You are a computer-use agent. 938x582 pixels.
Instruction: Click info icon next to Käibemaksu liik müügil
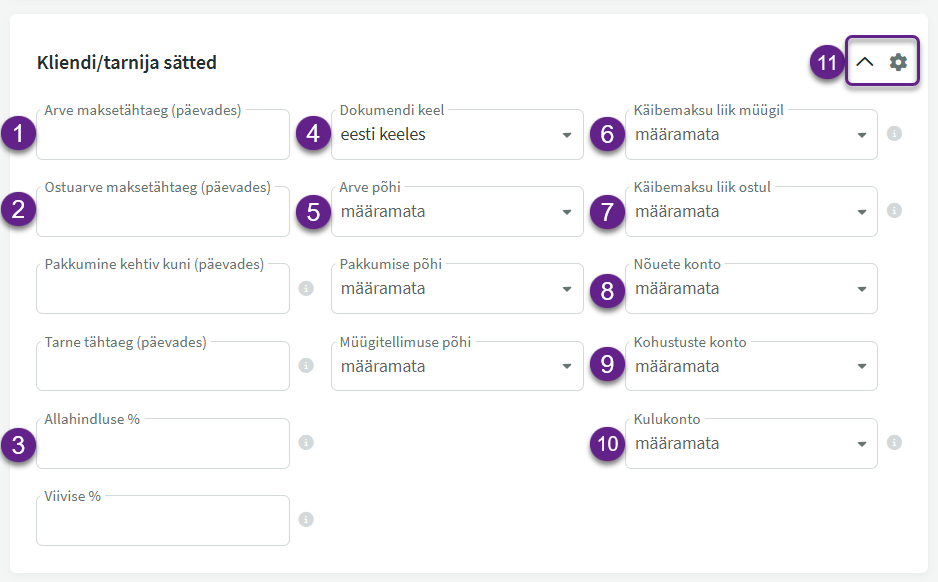pyautogui.click(x=895, y=134)
